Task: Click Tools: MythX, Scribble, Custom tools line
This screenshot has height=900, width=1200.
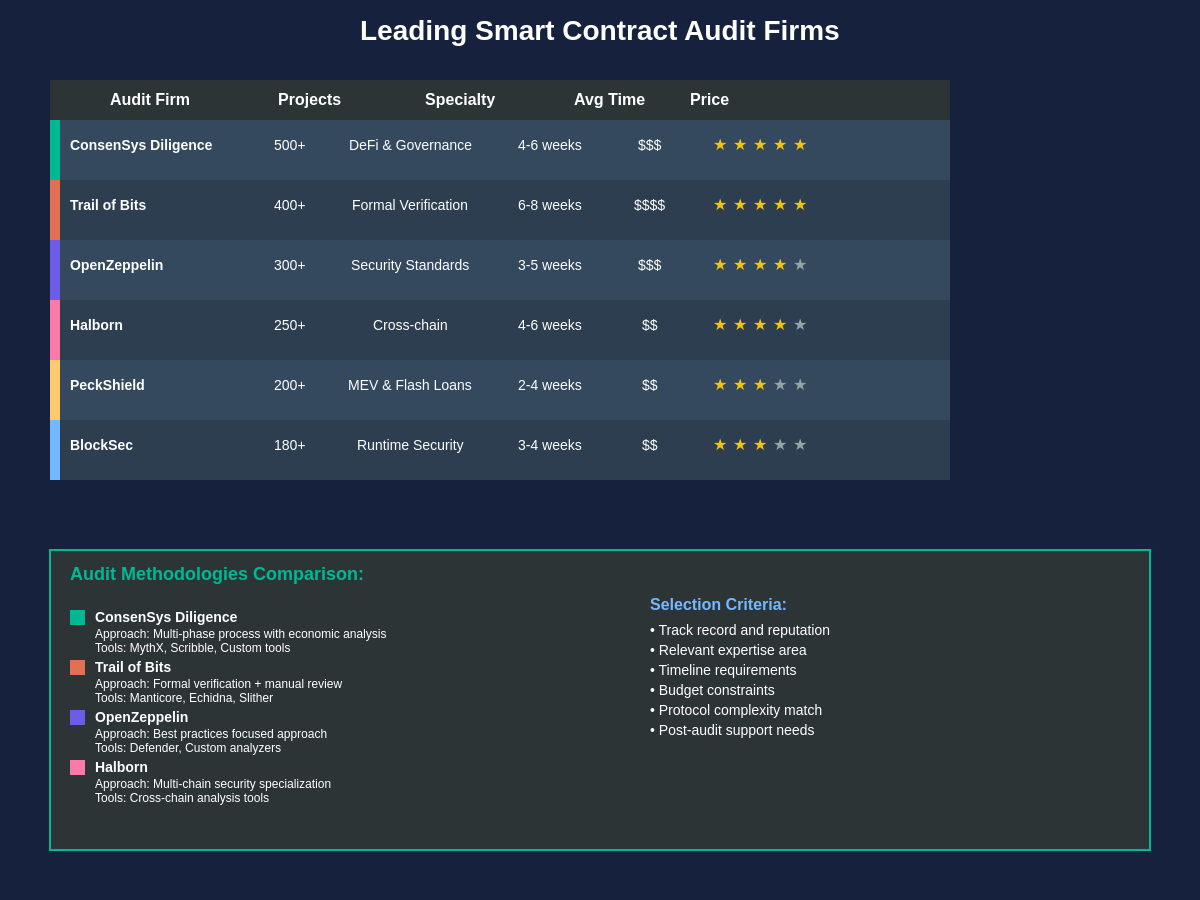Action: coord(193,648)
